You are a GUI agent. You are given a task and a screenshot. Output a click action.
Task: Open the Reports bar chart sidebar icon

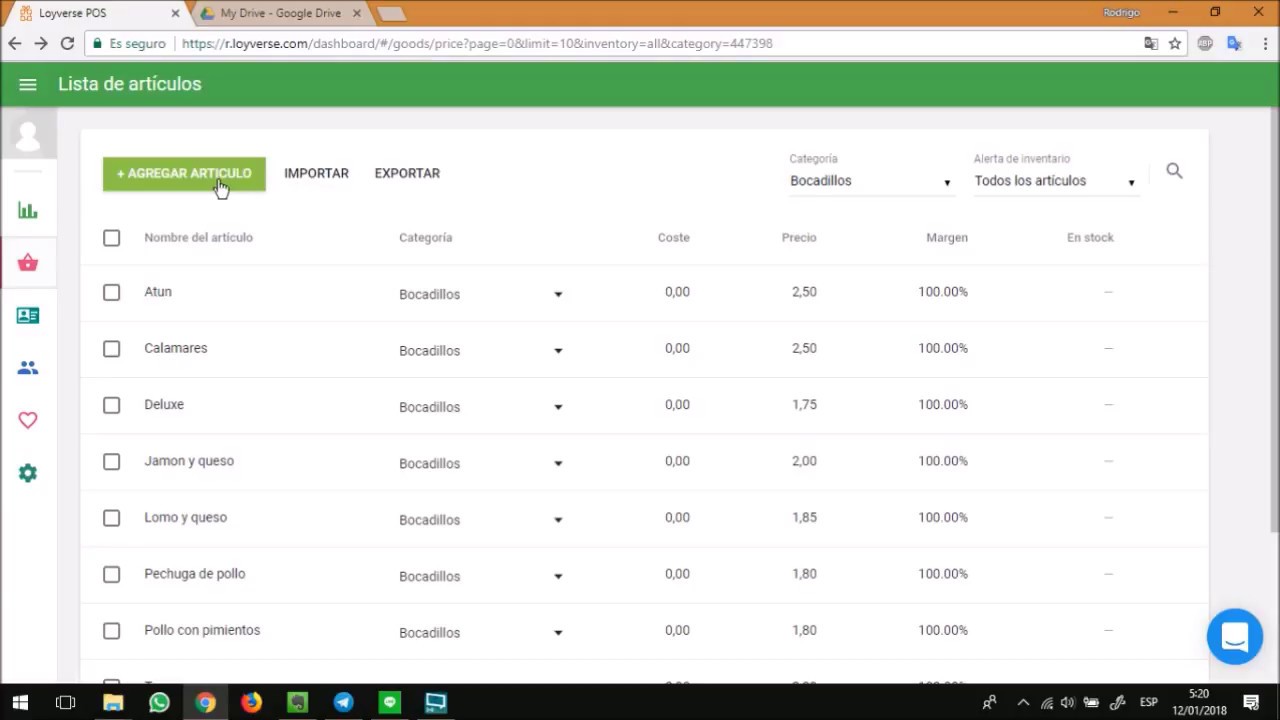[x=28, y=211]
